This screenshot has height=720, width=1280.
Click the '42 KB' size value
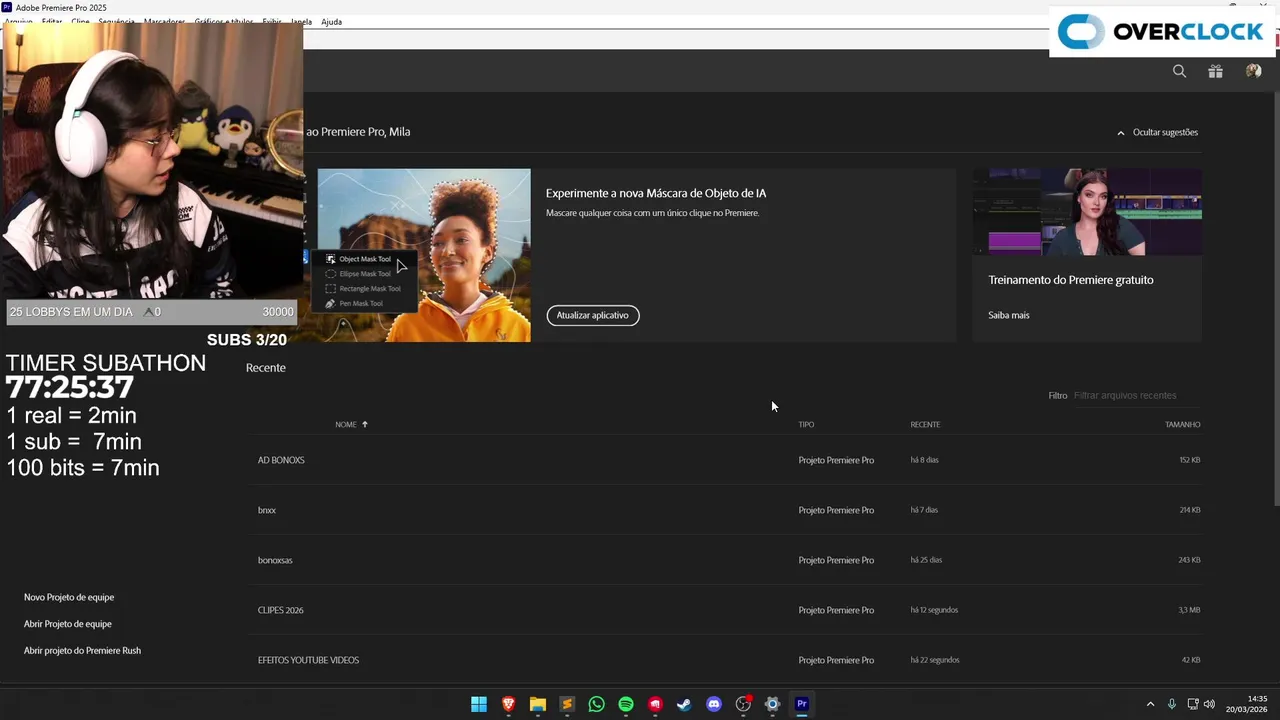1191,660
